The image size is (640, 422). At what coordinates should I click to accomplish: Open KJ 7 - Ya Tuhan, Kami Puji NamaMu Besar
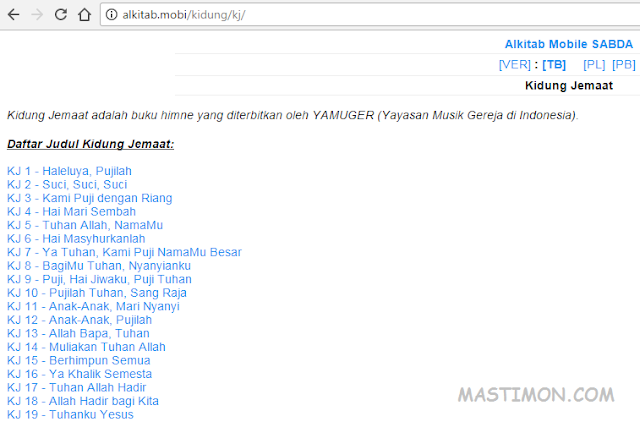pos(124,252)
